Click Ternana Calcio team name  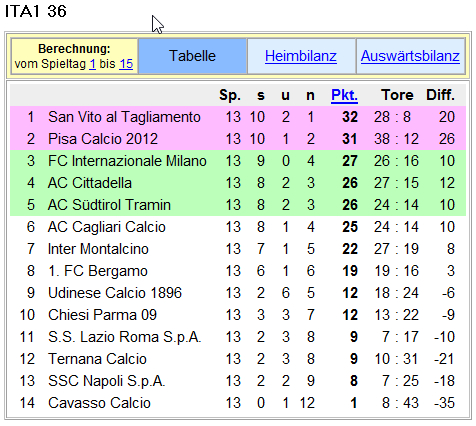point(97,359)
